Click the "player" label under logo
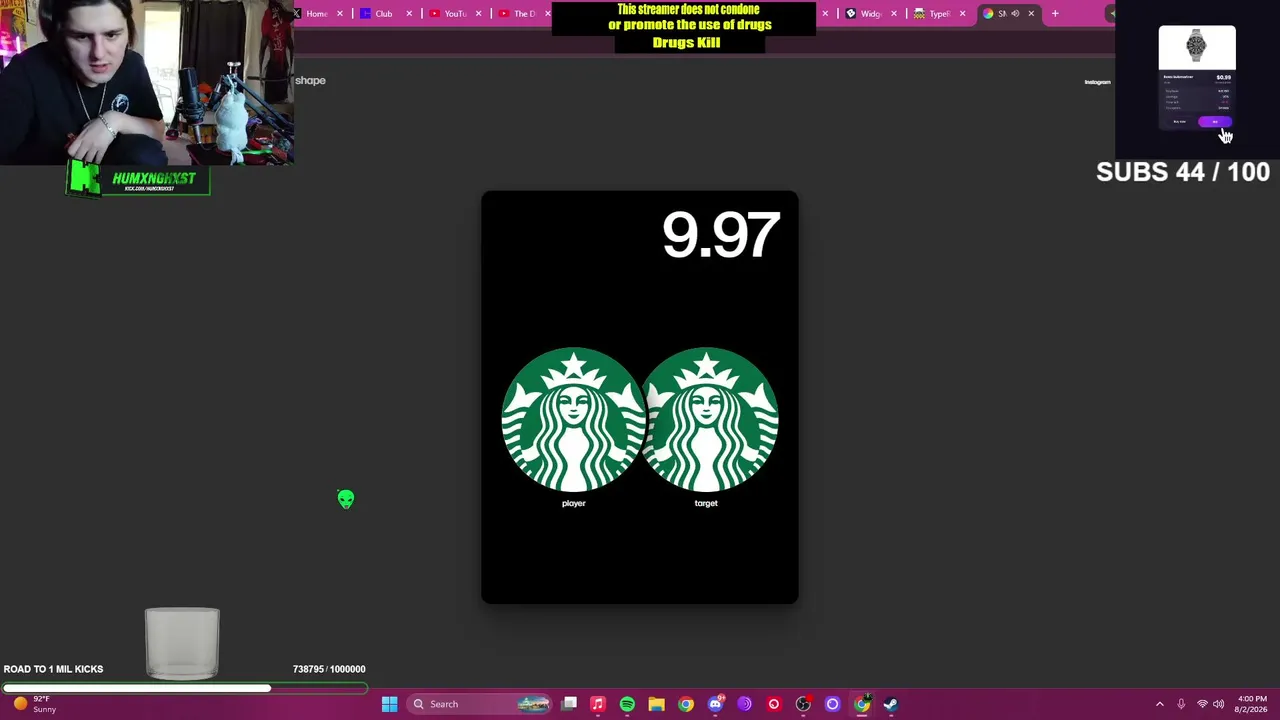Image resolution: width=1280 pixels, height=720 pixels. pyautogui.click(x=573, y=503)
